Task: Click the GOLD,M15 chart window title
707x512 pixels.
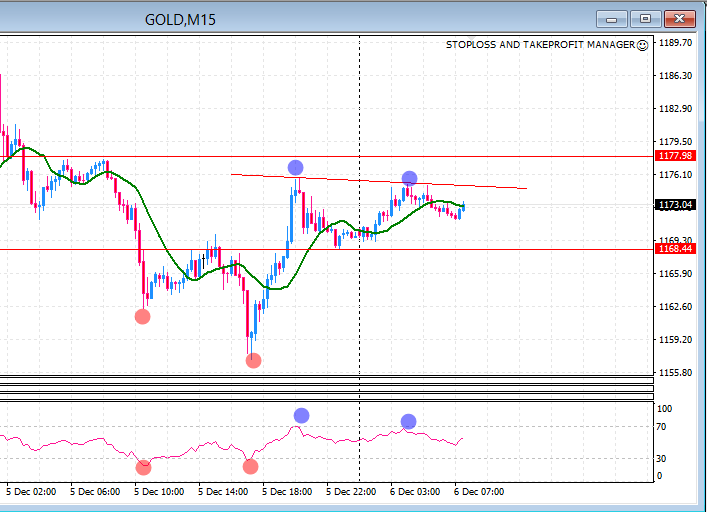Action: (x=180, y=19)
